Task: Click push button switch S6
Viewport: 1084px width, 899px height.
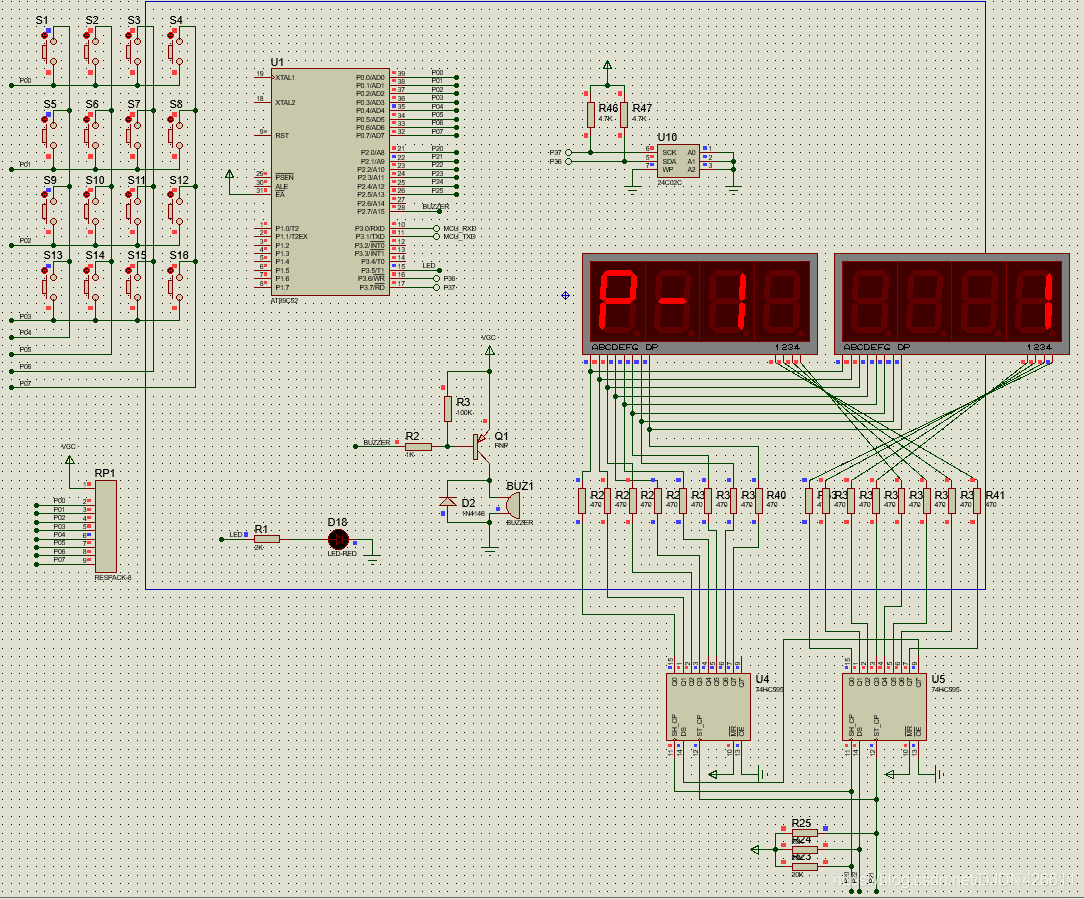Action: (x=91, y=136)
